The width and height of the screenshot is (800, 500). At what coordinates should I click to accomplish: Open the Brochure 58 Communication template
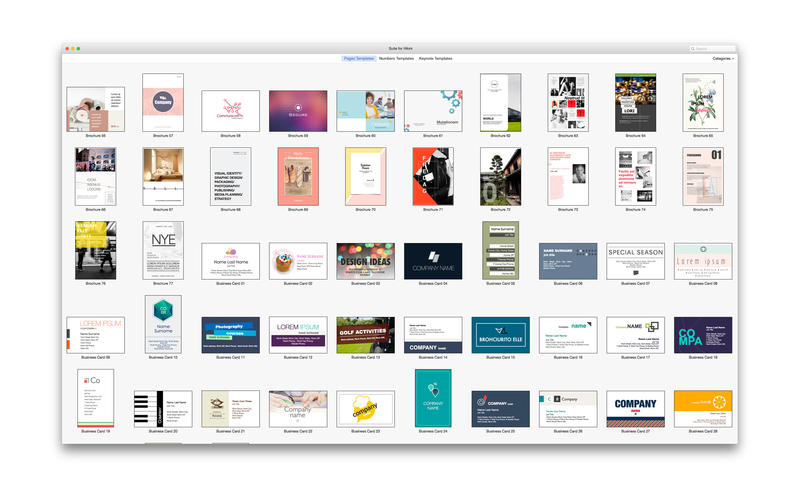click(231, 111)
